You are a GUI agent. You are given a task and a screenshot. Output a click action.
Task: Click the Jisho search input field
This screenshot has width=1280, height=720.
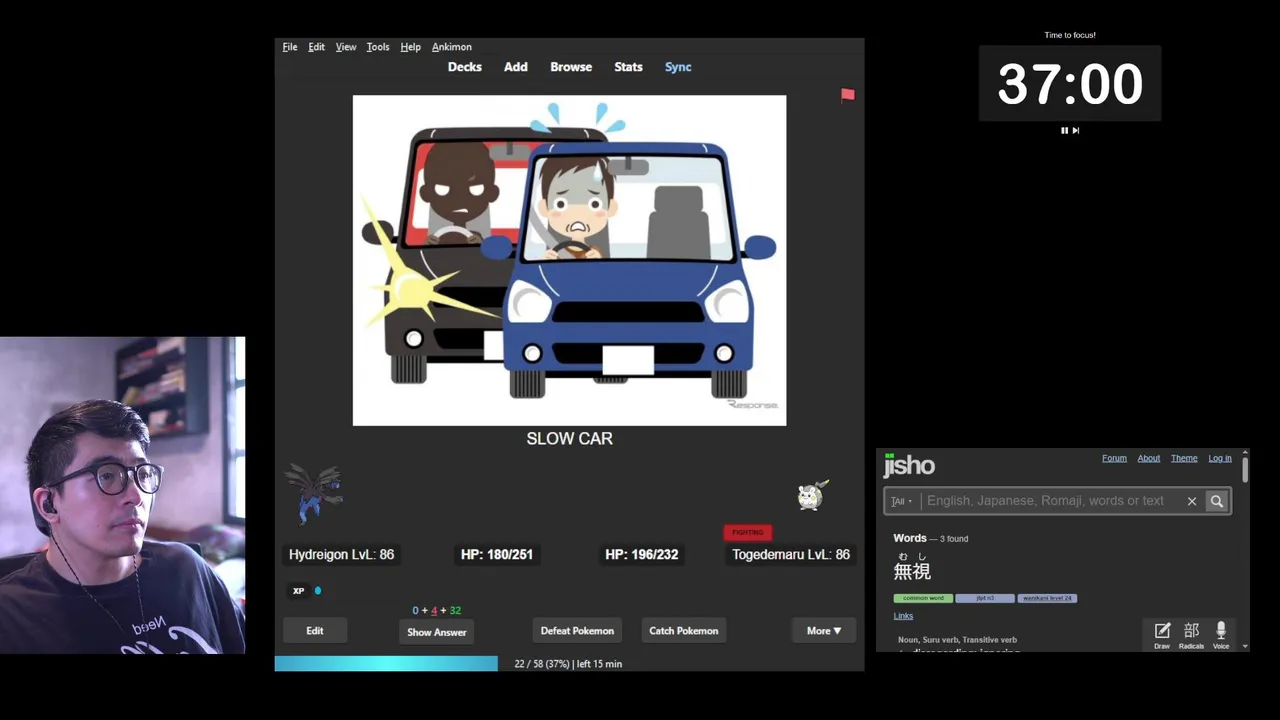pyautogui.click(x=1045, y=501)
